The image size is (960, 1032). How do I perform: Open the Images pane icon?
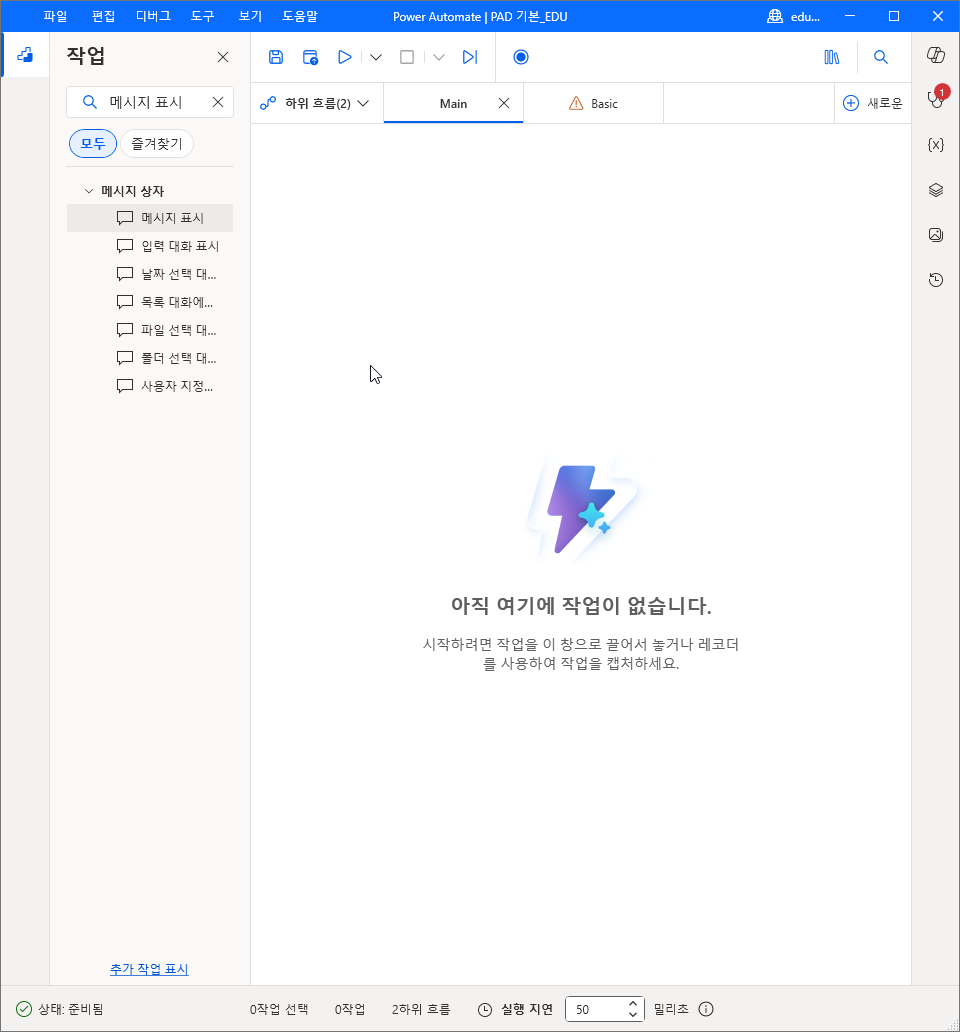(x=936, y=235)
